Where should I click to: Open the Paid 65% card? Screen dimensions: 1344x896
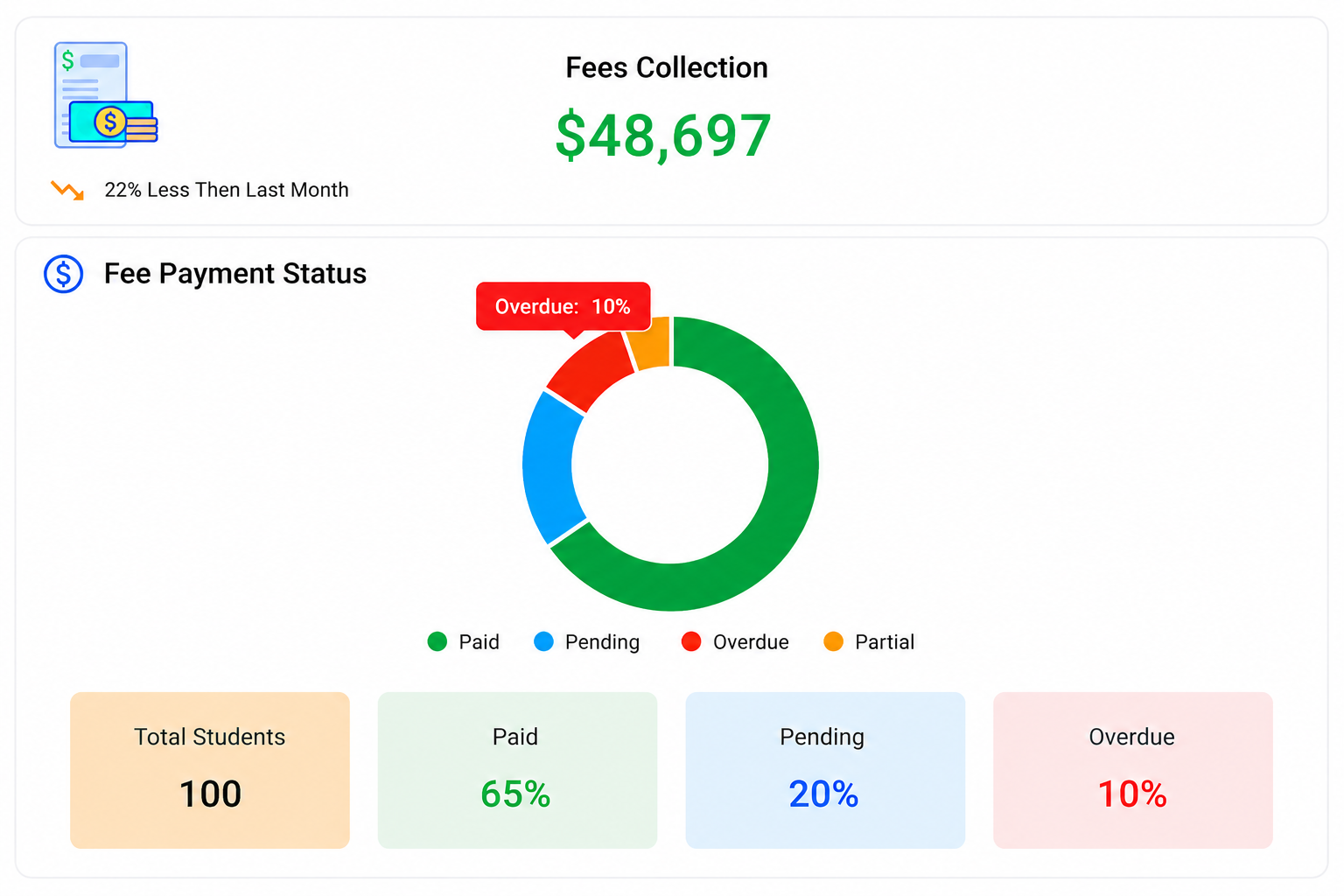(517, 770)
